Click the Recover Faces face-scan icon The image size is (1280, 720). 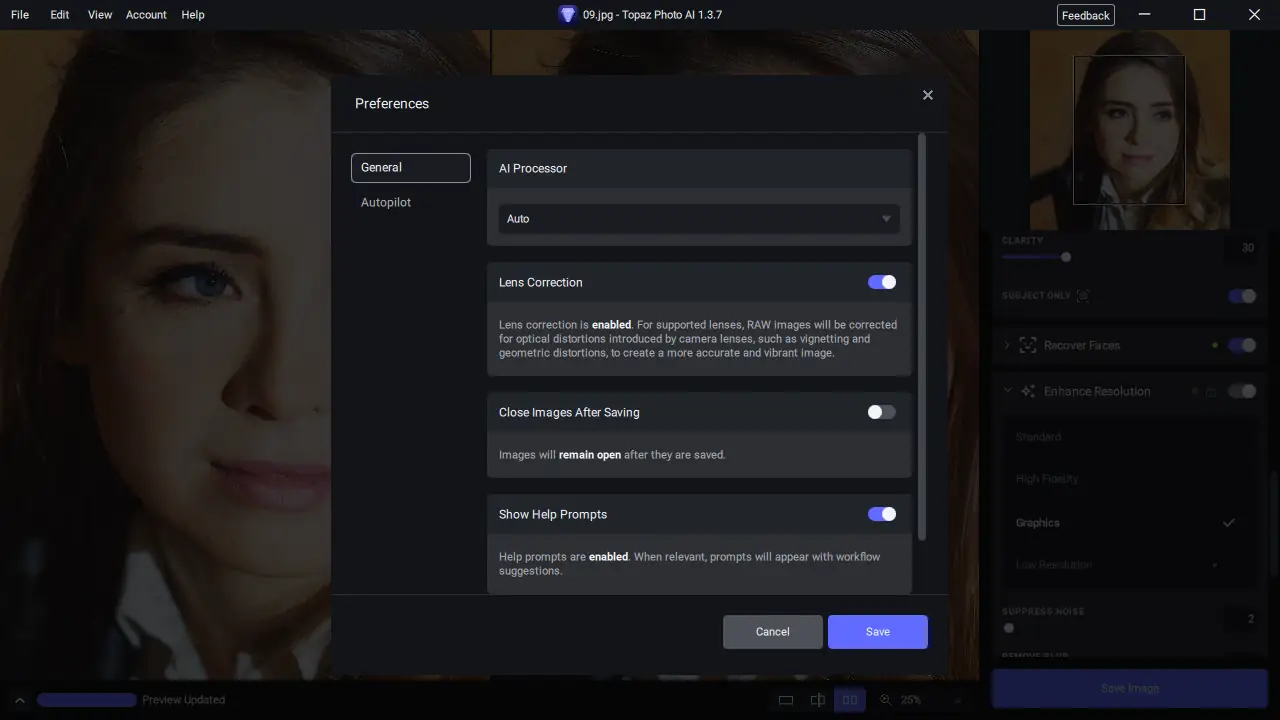click(1027, 345)
